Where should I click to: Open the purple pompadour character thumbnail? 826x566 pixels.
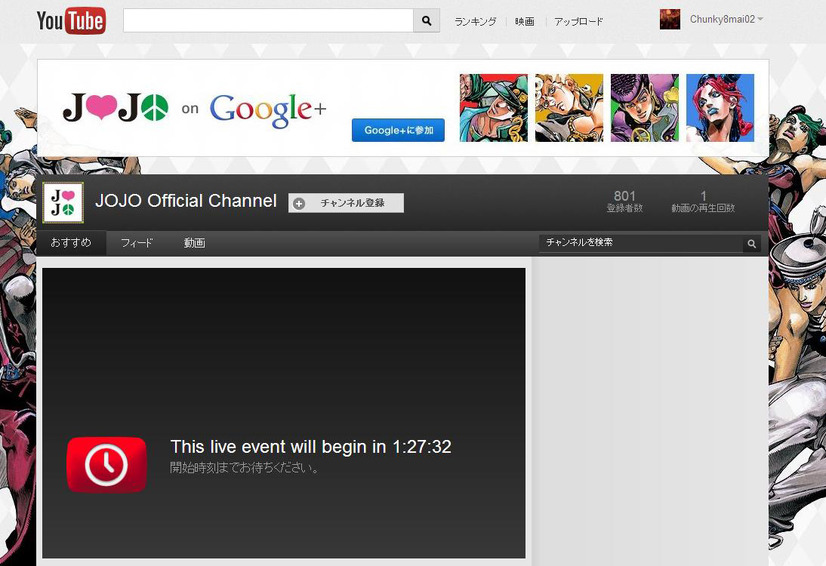[x=645, y=108]
